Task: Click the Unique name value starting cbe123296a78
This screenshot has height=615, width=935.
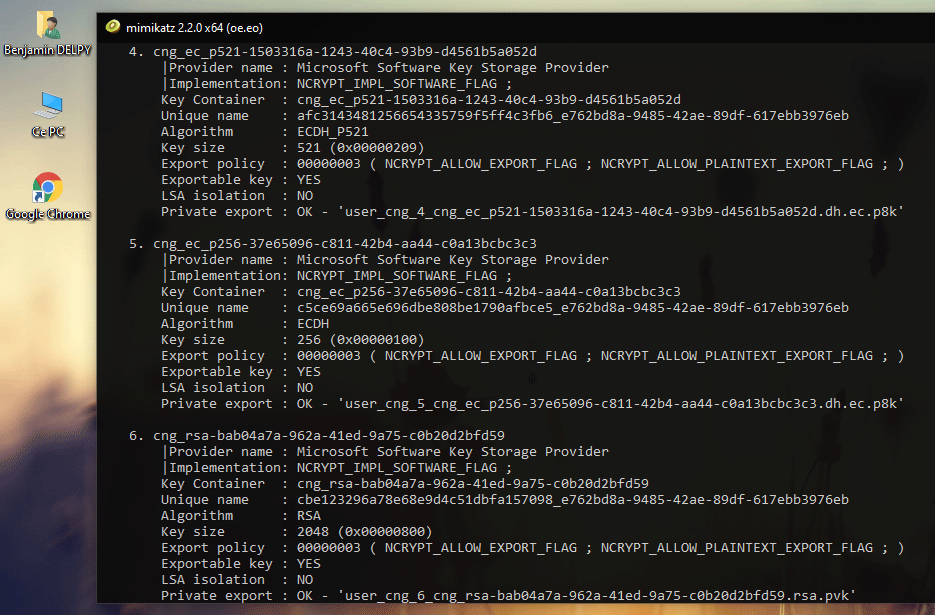Action: 572,500
